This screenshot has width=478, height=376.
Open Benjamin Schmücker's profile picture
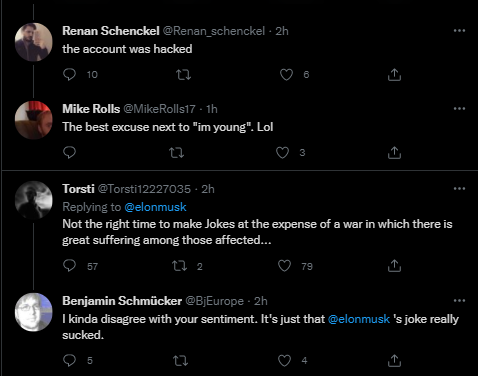click(34, 312)
